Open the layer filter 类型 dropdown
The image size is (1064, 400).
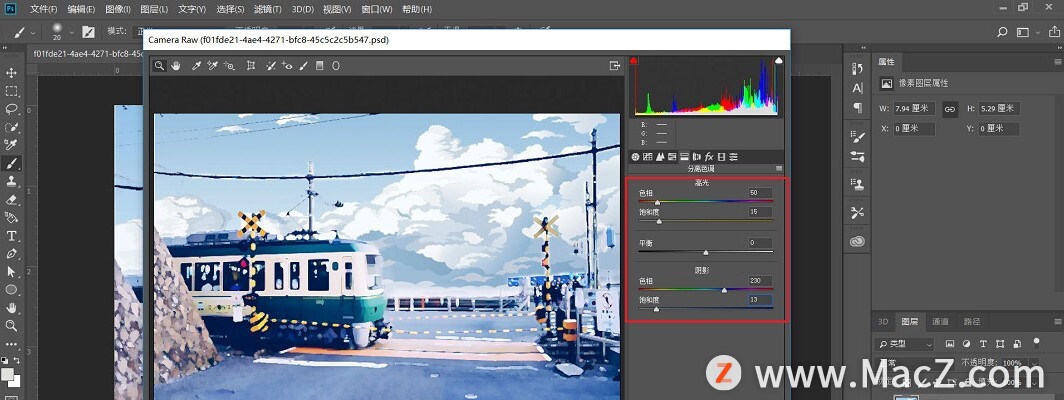pyautogui.click(x=905, y=344)
